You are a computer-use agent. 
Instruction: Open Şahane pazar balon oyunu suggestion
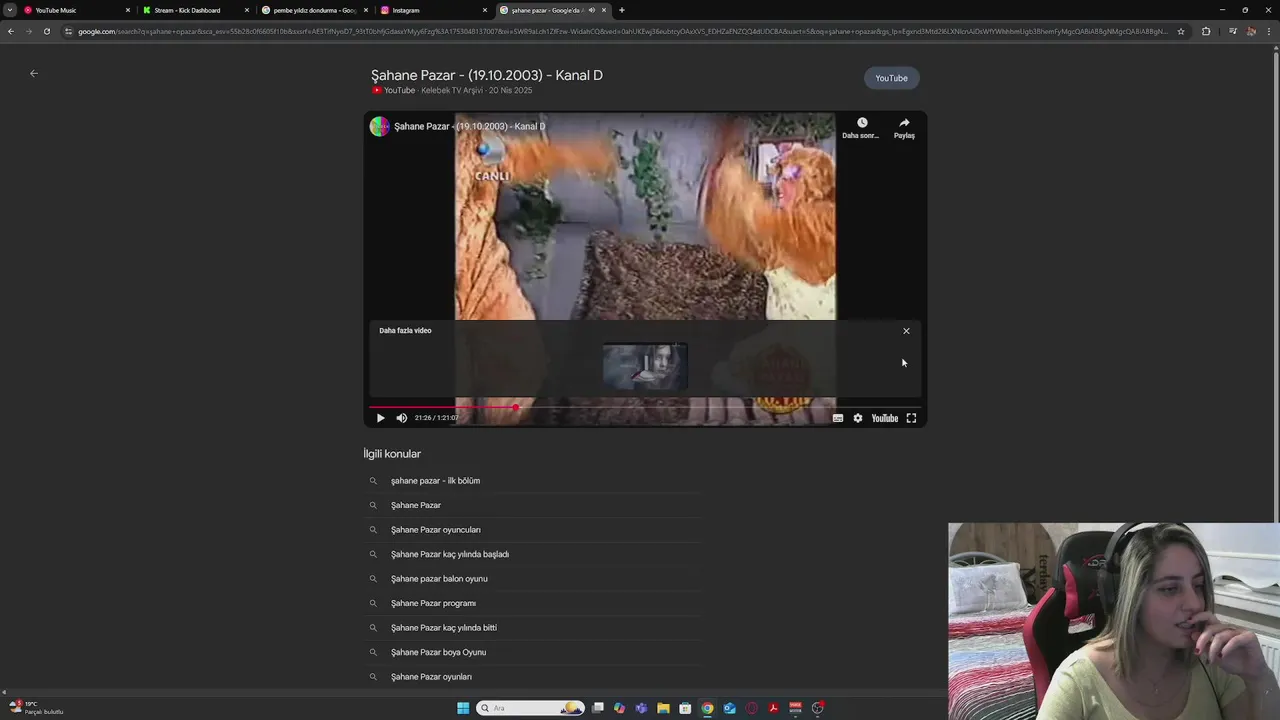coord(439,579)
